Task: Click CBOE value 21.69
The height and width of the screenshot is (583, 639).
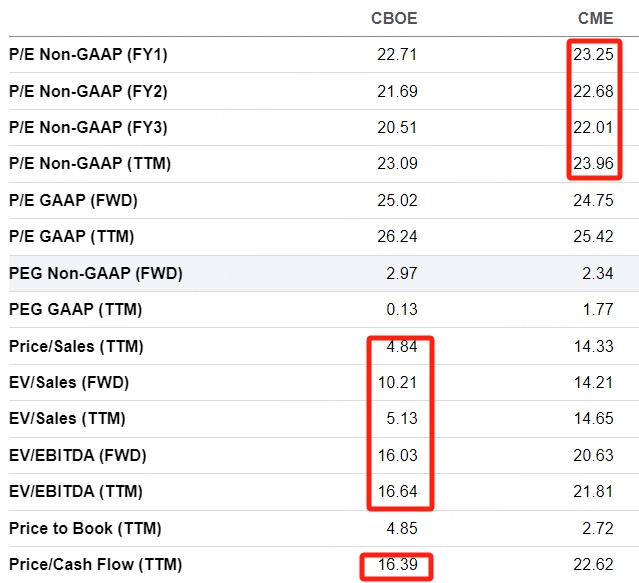Action: click(397, 91)
